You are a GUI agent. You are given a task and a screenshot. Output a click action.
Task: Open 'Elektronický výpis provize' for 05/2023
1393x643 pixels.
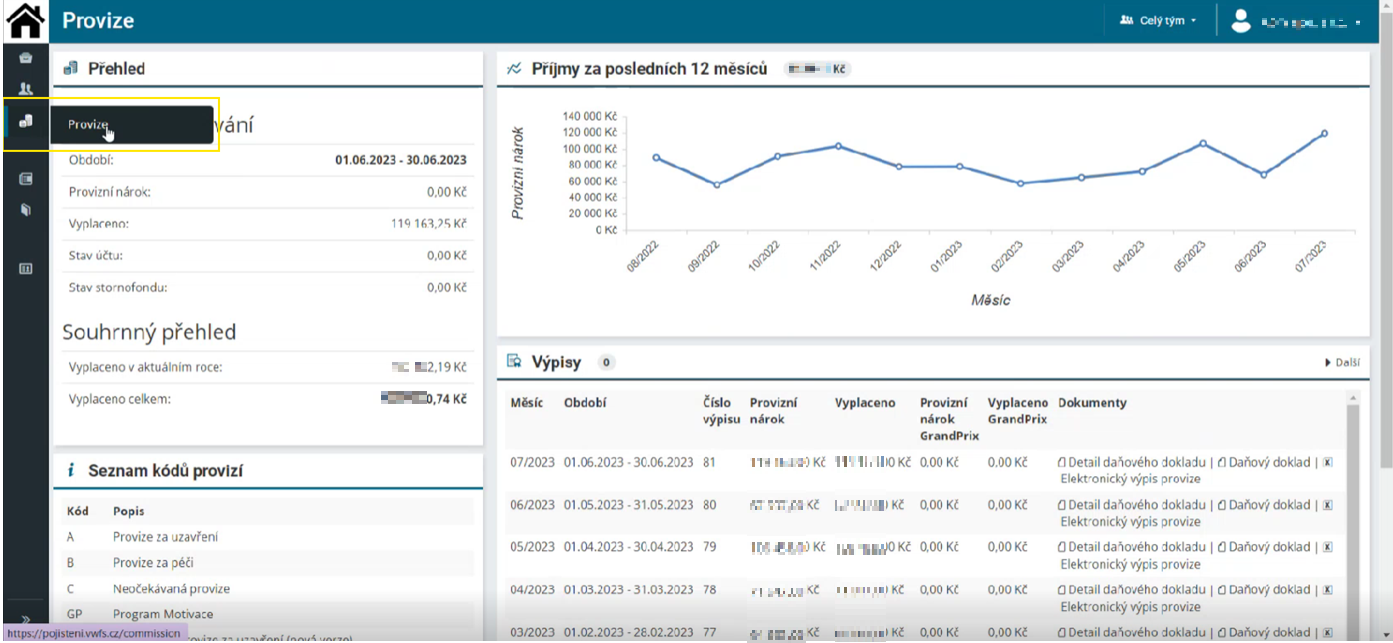point(1130,563)
